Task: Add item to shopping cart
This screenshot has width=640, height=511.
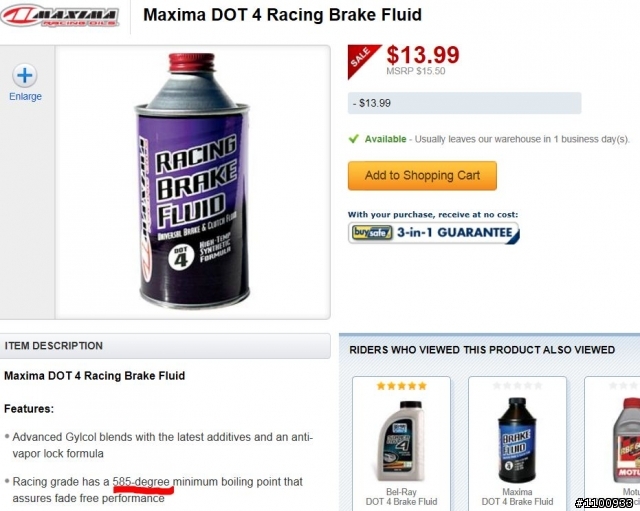Action: (x=422, y=176)
